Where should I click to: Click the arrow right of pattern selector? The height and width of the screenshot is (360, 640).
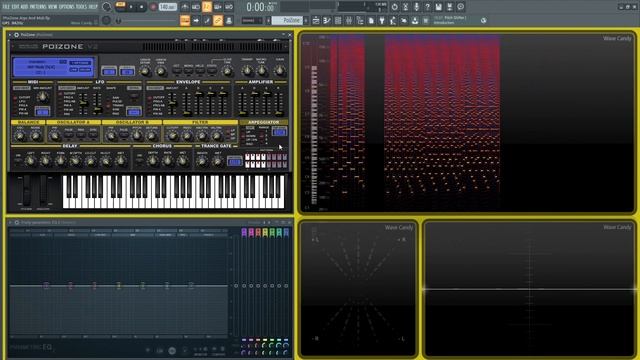[306, 20]
